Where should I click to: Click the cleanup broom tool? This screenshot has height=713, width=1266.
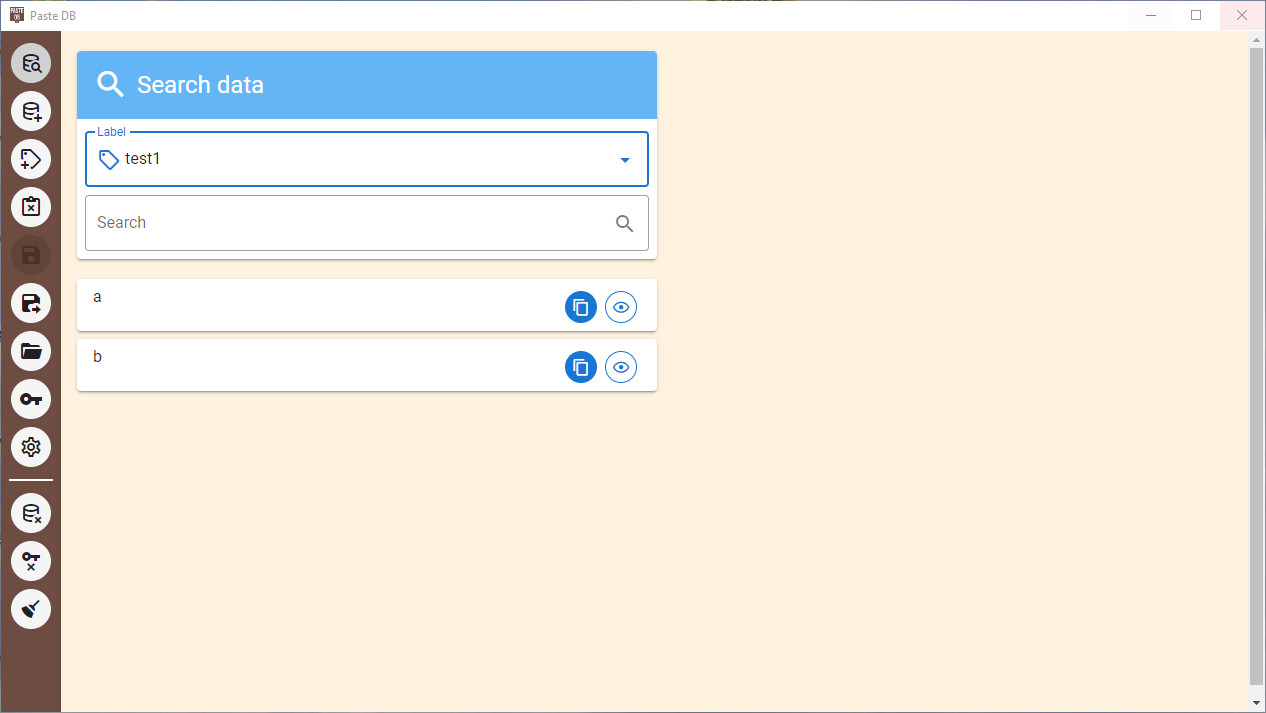click(31, 609)
